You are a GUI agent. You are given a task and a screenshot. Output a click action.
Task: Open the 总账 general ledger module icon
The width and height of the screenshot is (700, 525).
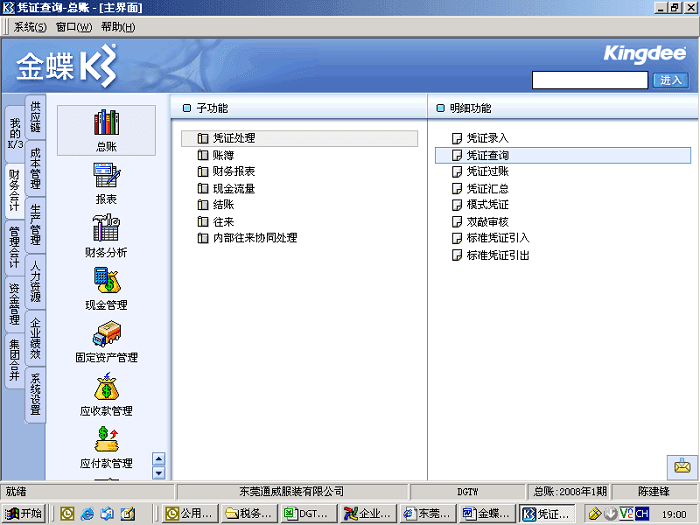pyautogui.click(x=106, y=130)
